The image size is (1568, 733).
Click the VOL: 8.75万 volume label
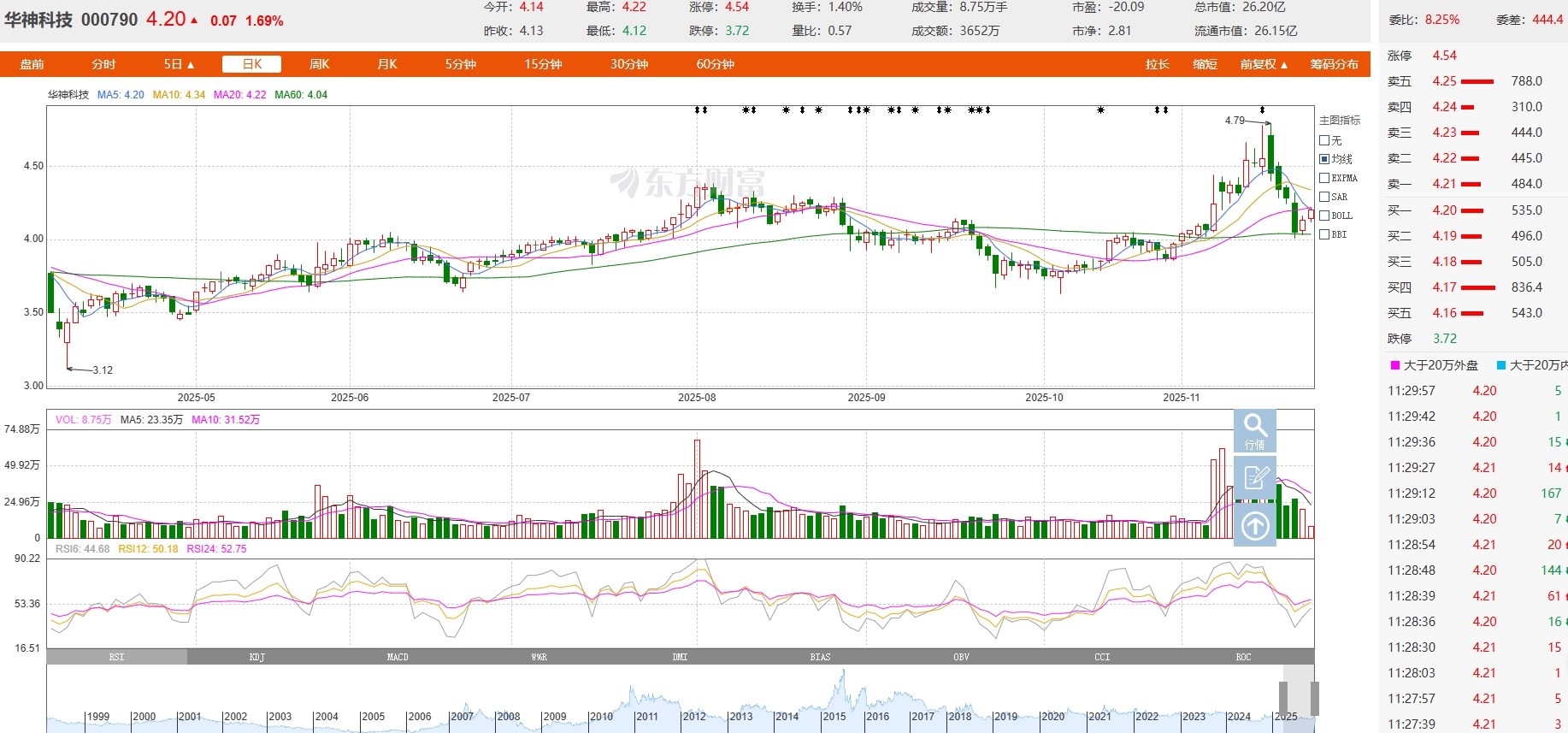[84, 420]
